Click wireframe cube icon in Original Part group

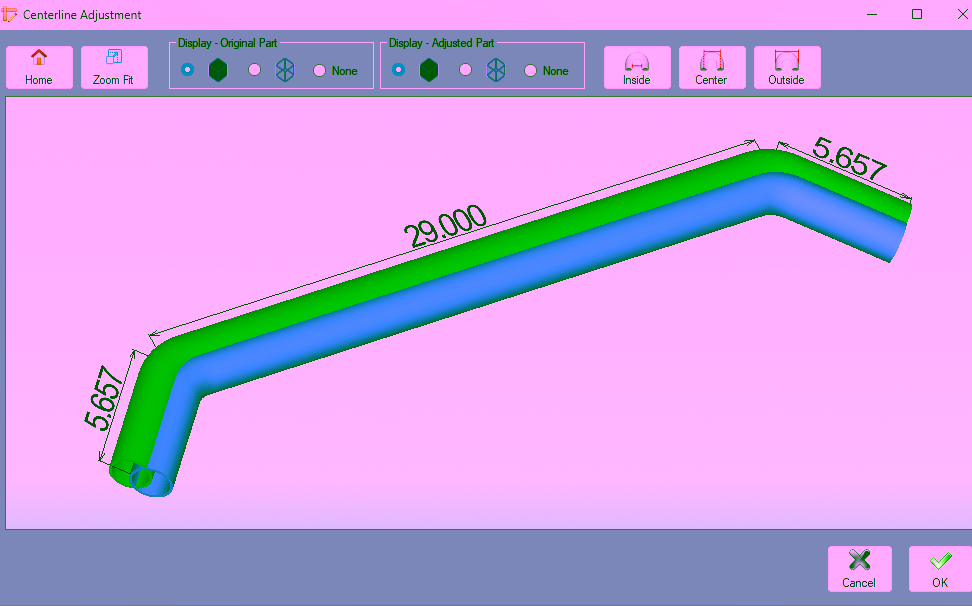coord(285,70)
